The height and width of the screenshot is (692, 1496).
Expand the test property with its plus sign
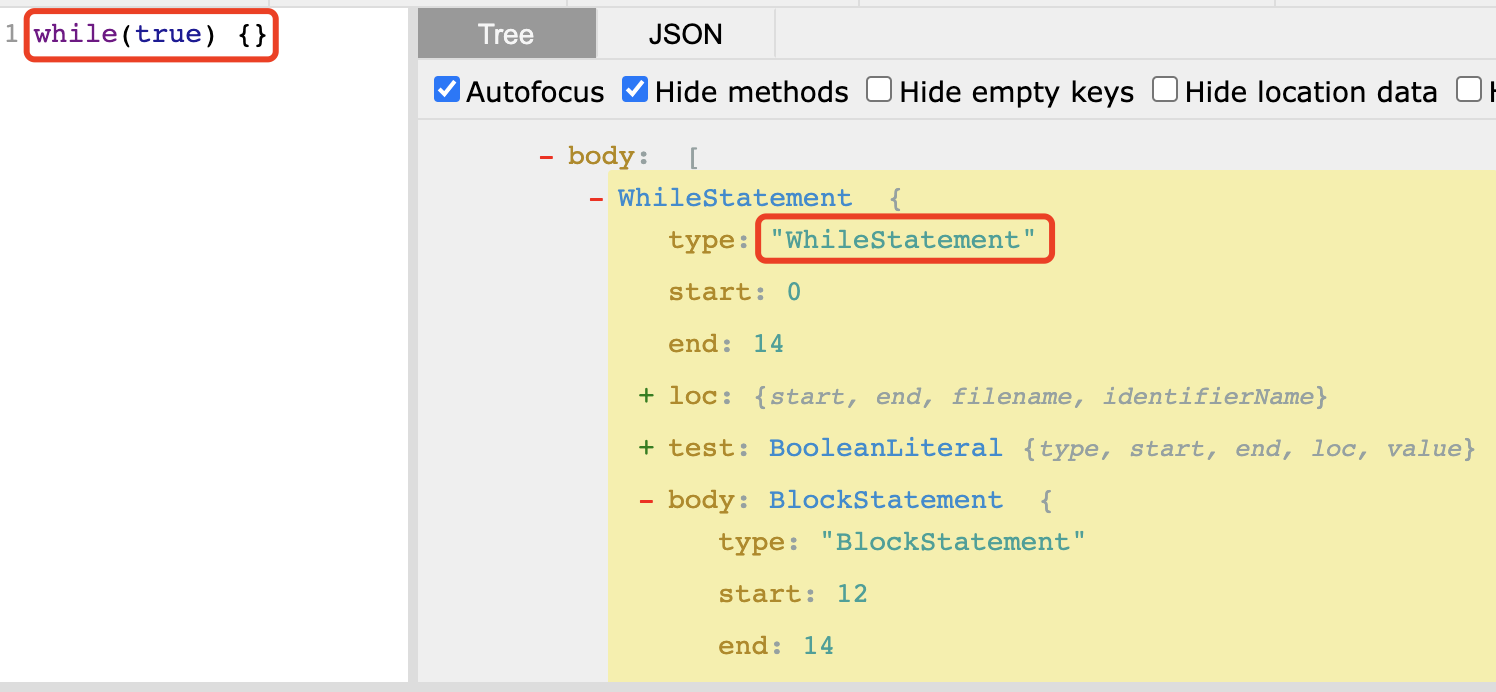click(x=646, y=448)
